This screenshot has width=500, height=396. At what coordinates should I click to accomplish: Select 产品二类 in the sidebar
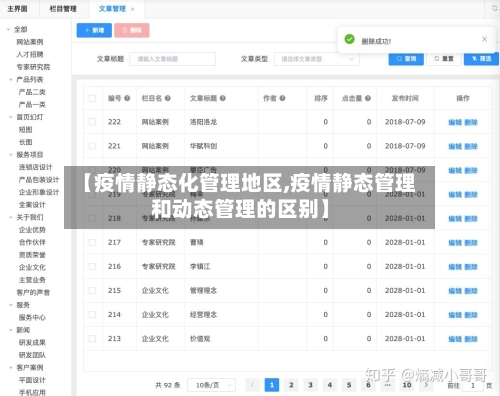pos(32,92)
